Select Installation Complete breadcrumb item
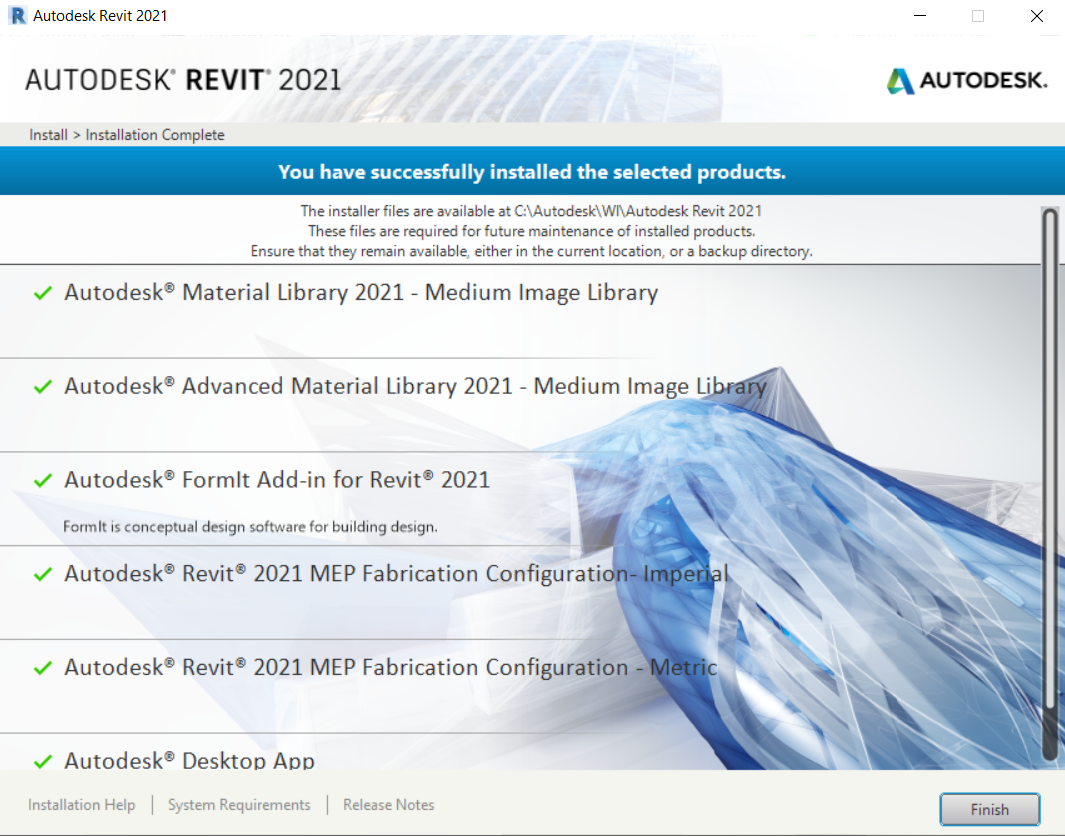 [154, 134]
